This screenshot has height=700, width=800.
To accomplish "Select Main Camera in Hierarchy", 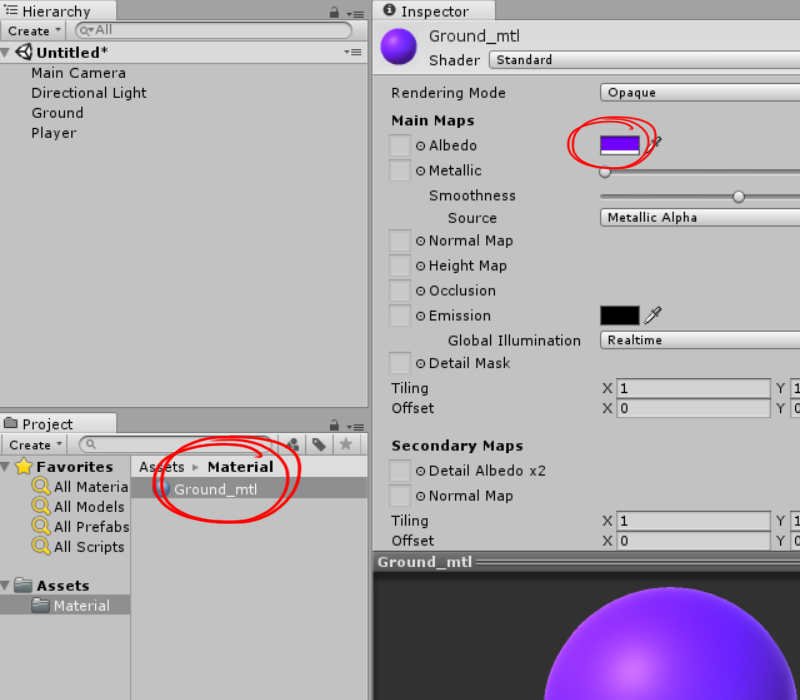I will 79,73.
